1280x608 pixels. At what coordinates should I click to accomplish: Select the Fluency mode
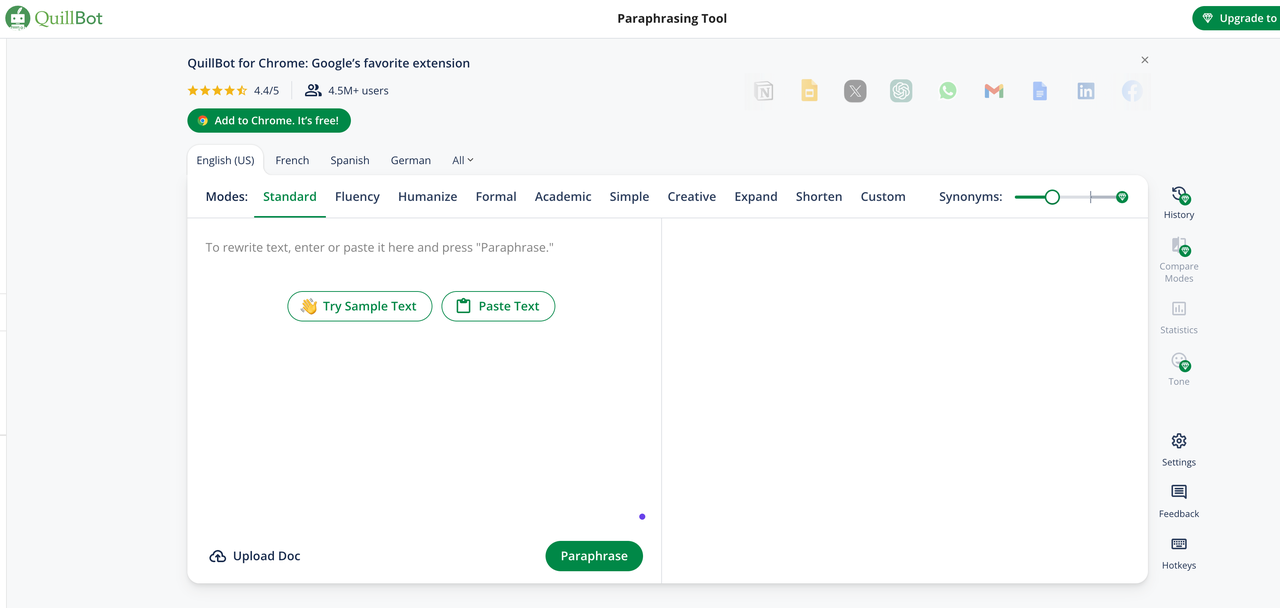click(357, 197)
